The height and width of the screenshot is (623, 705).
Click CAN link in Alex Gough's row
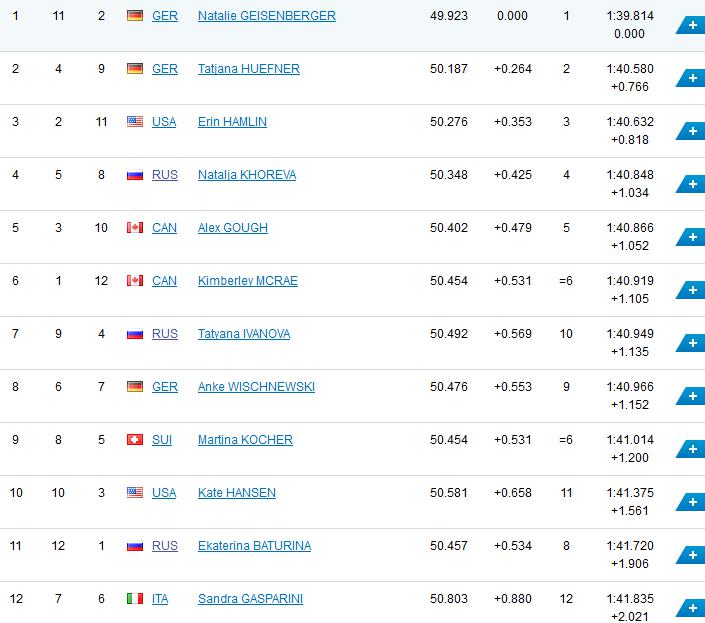[164, 228]
